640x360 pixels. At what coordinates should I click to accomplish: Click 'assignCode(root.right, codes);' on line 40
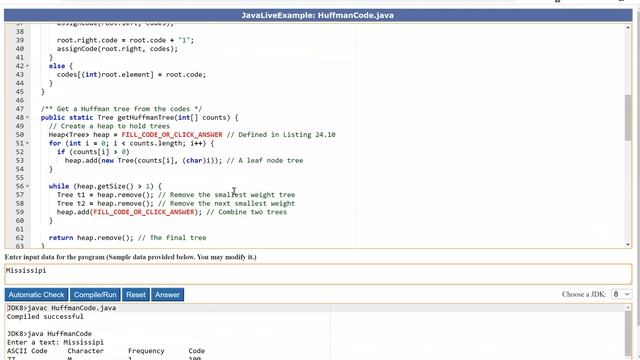point(117,49)
